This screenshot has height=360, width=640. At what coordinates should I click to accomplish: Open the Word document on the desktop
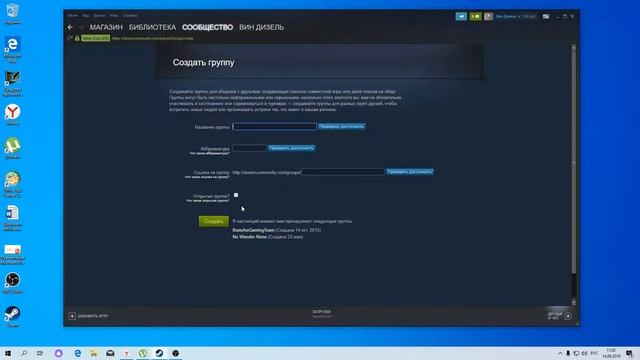[12, 218]
